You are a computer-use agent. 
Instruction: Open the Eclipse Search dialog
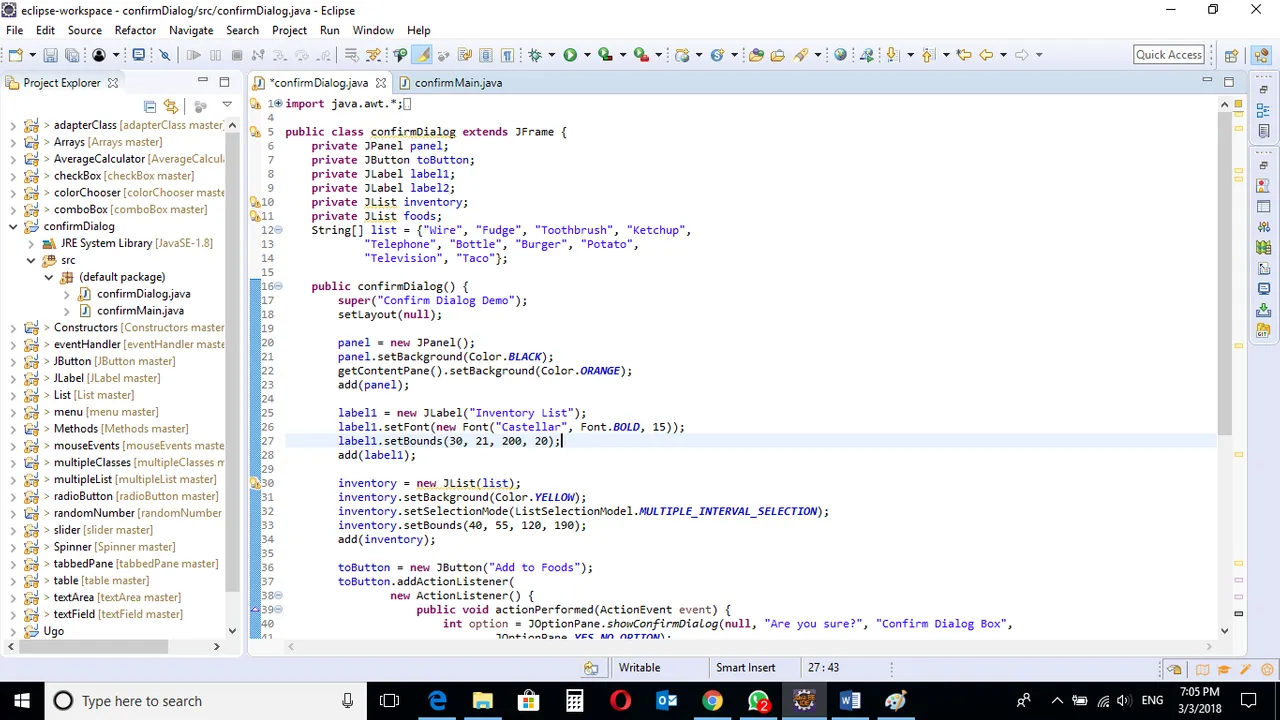(242, 30)
